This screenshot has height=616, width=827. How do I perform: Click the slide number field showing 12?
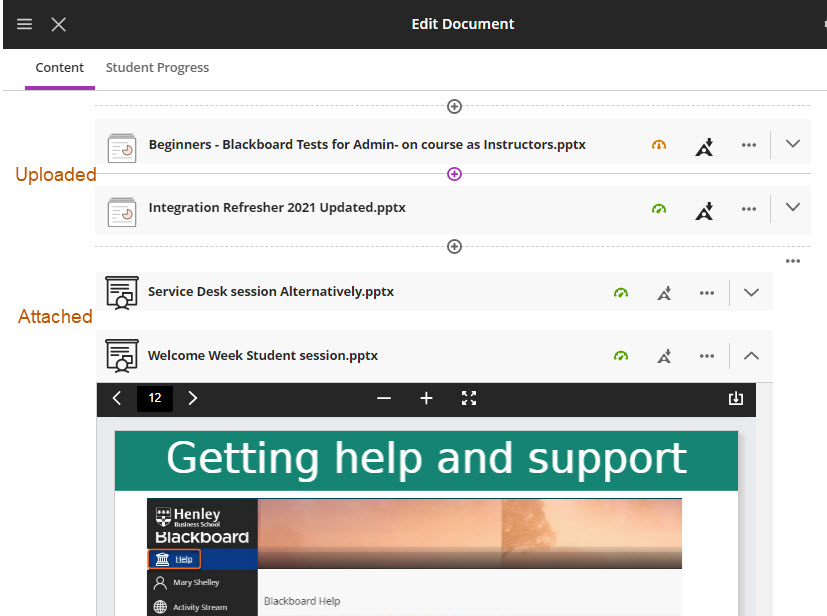pyautogui.click(x=155, y=398)
